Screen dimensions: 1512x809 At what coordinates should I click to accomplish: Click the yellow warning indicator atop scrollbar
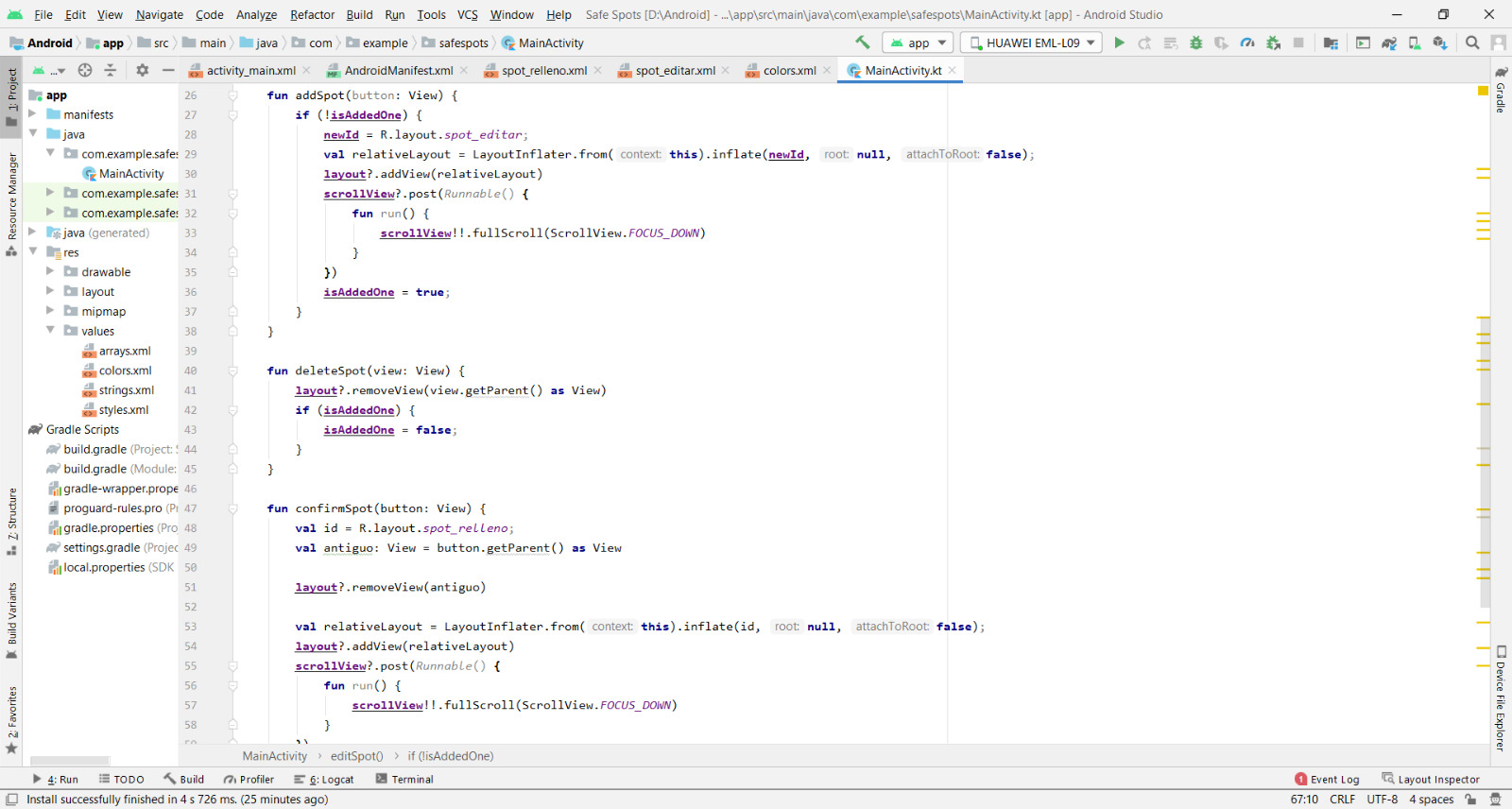point(1483,91)
